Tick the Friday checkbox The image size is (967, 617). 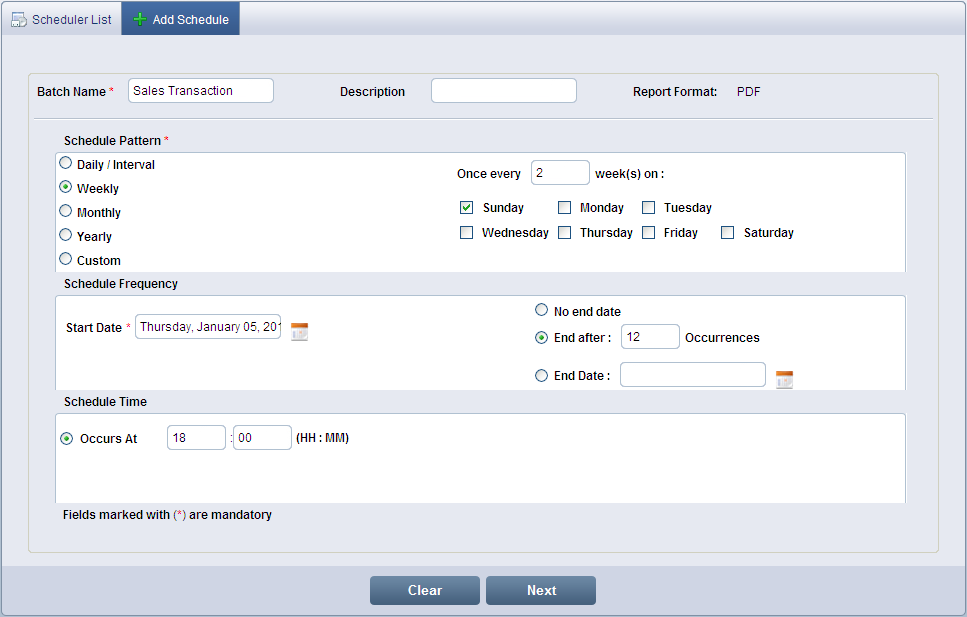(x=648, y=233)
